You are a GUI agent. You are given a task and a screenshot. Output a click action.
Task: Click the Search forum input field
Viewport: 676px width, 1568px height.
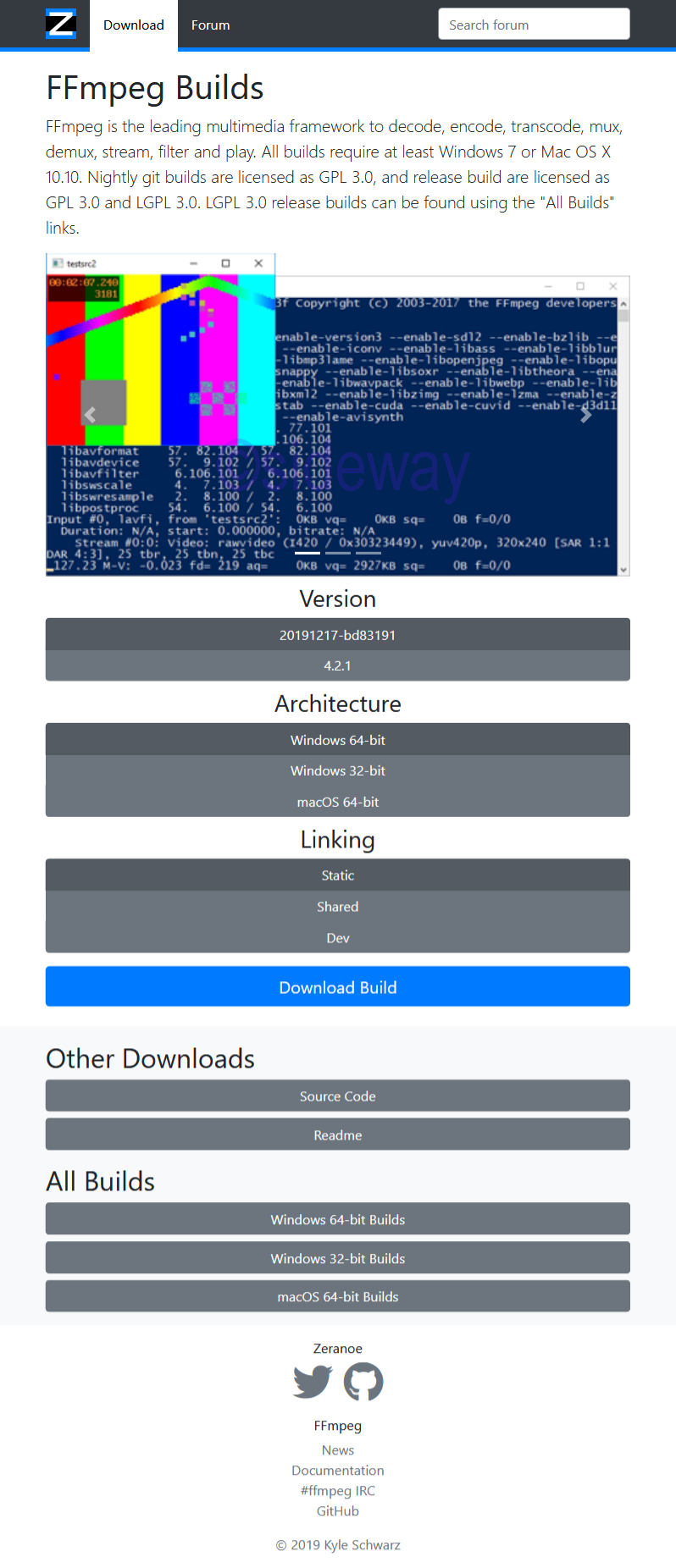click(x=535, y=25)
